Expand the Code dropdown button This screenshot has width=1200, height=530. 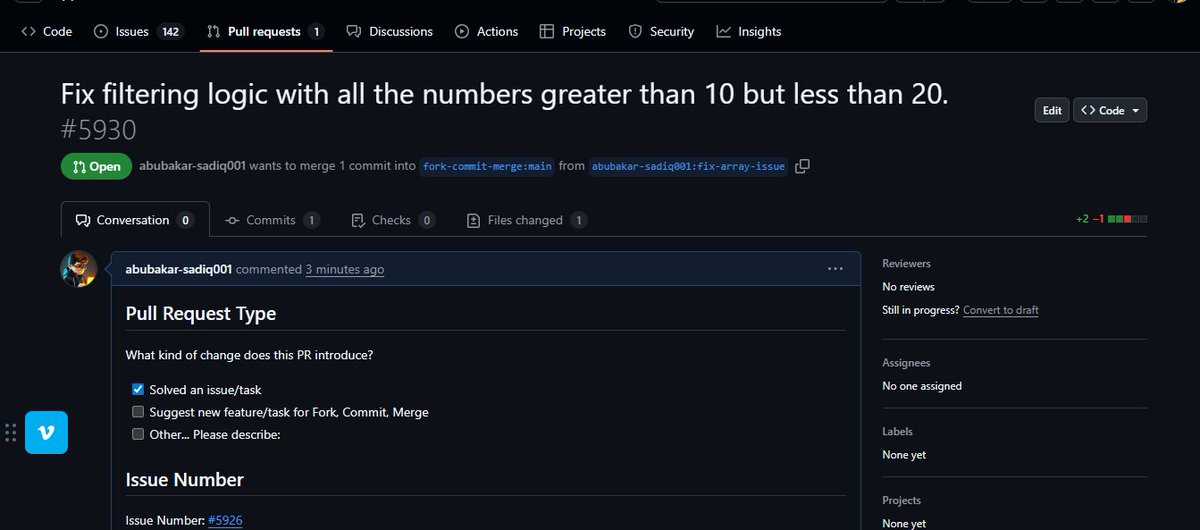(1110, 110)
